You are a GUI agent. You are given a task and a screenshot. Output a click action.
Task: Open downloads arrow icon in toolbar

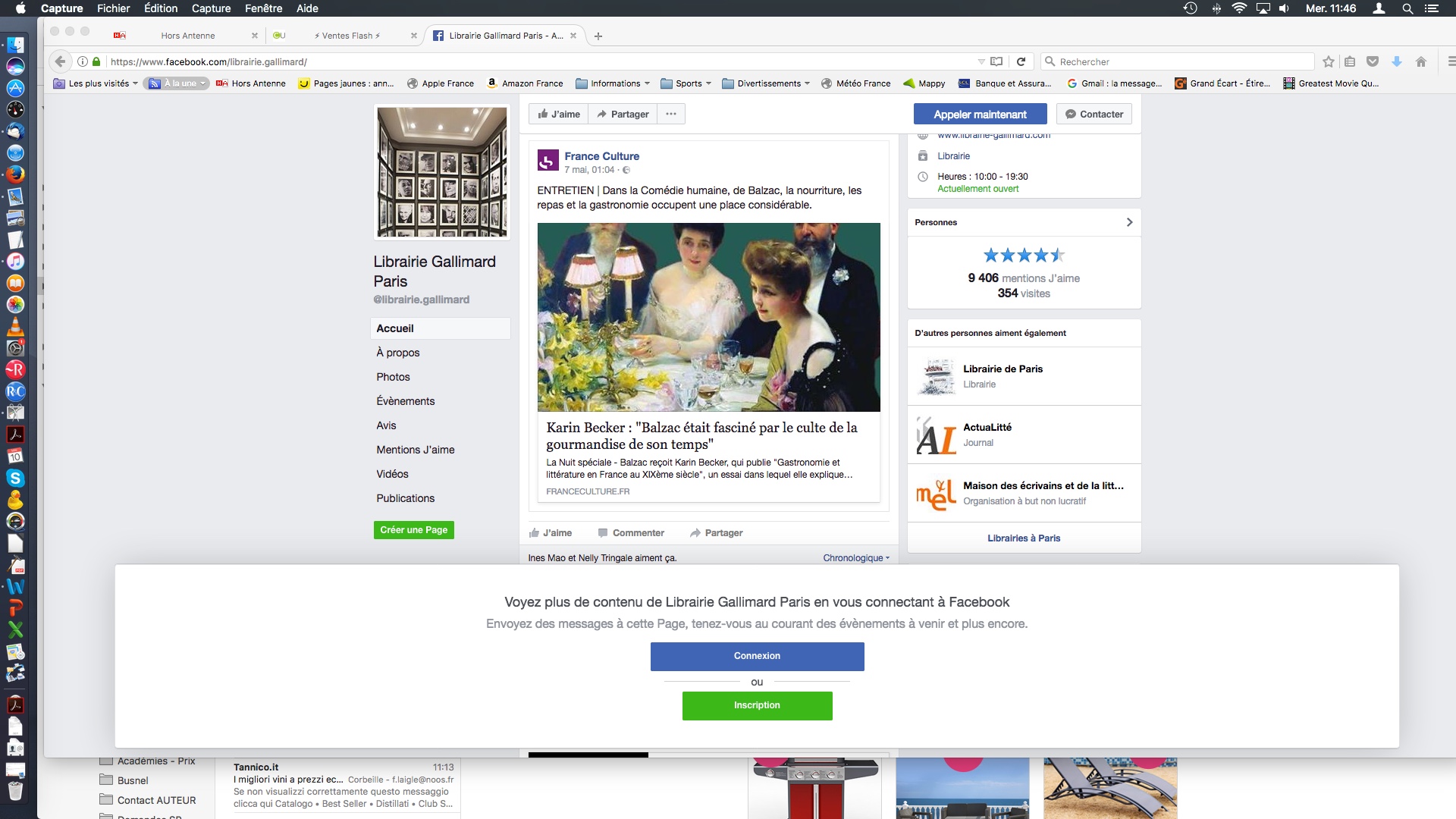1397,61
